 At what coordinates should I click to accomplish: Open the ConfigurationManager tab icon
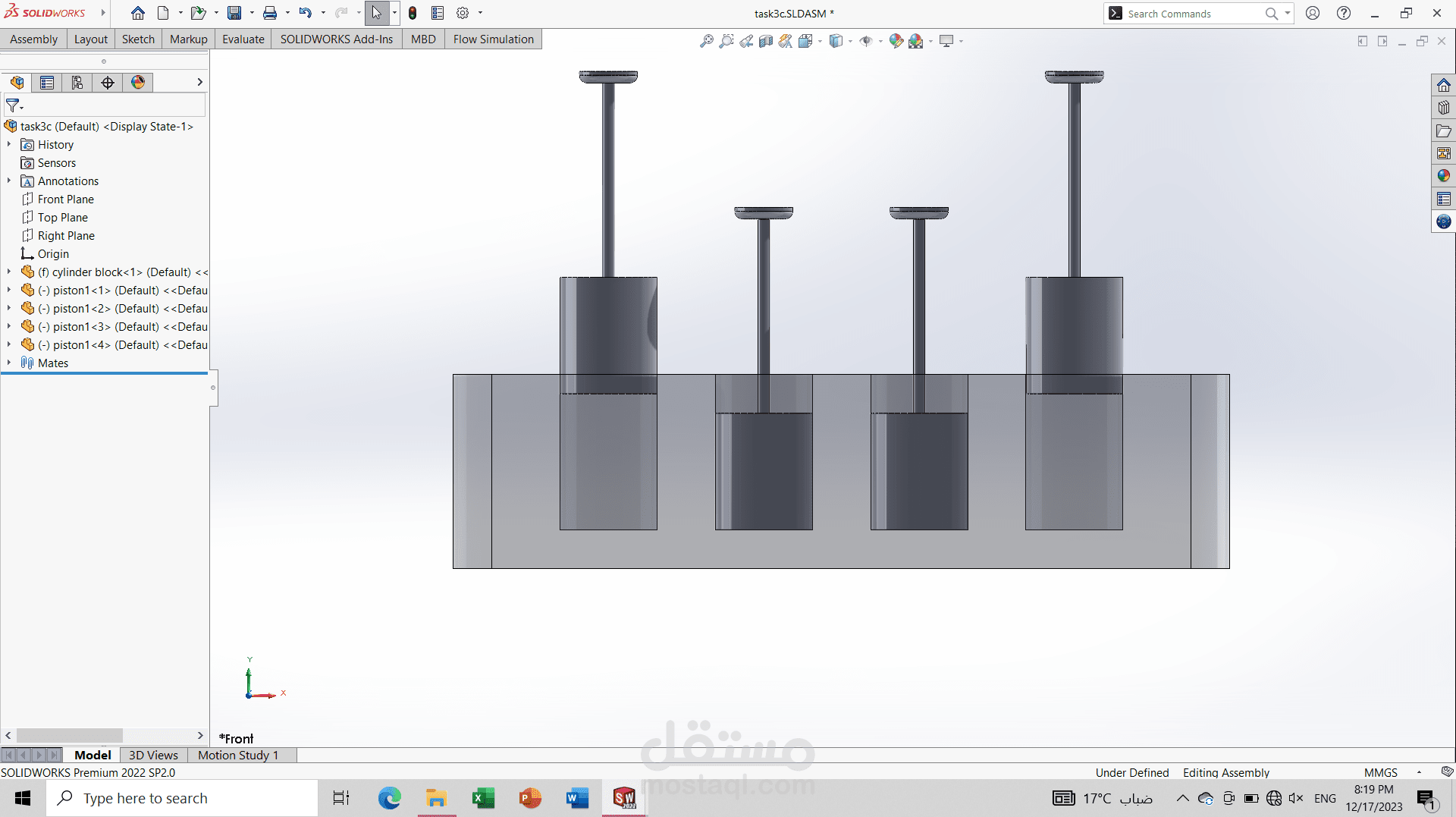[x=77, y=82]
